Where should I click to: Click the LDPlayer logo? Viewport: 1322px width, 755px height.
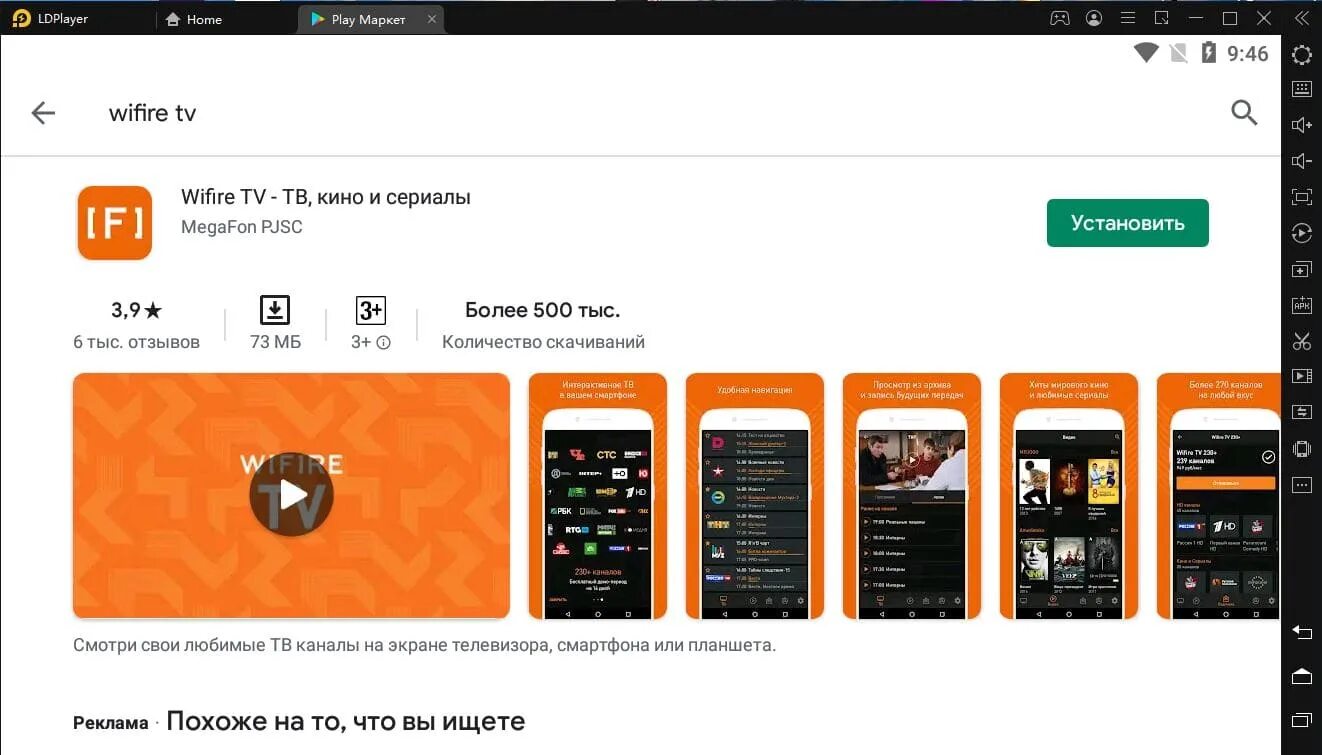click(x=22, y=19)
